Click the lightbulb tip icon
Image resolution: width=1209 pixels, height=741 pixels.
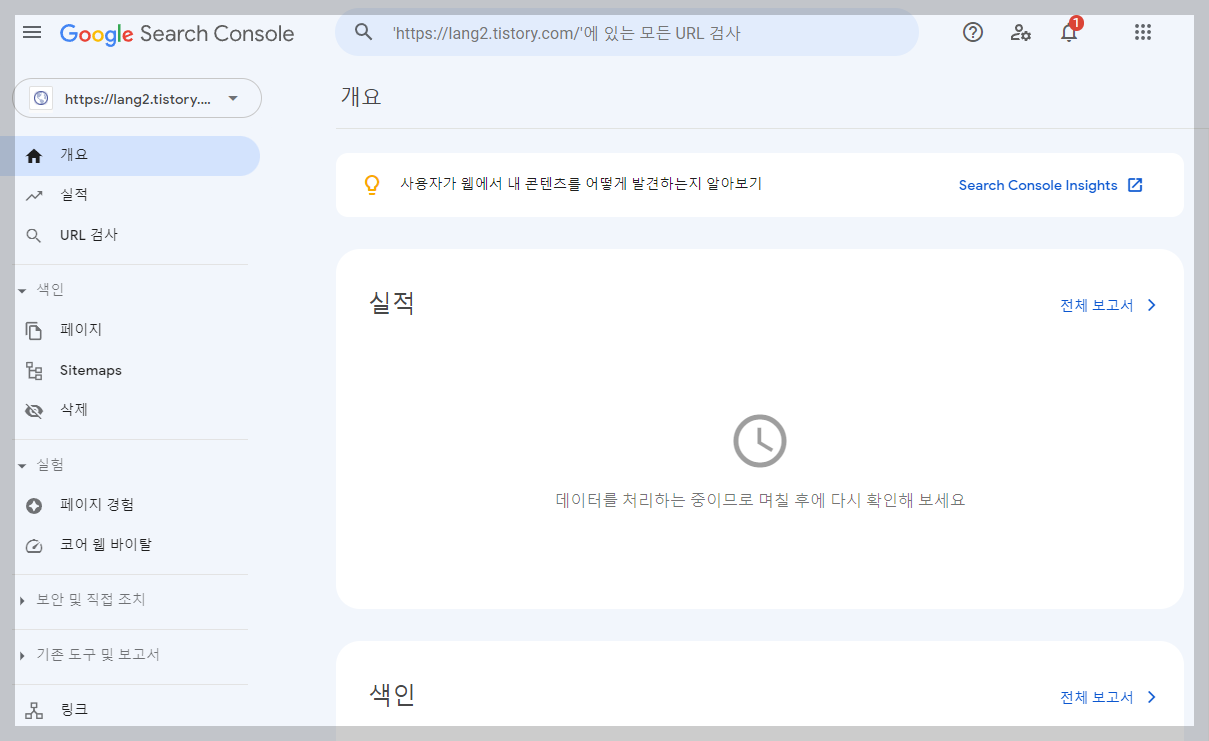click(372, 185)
